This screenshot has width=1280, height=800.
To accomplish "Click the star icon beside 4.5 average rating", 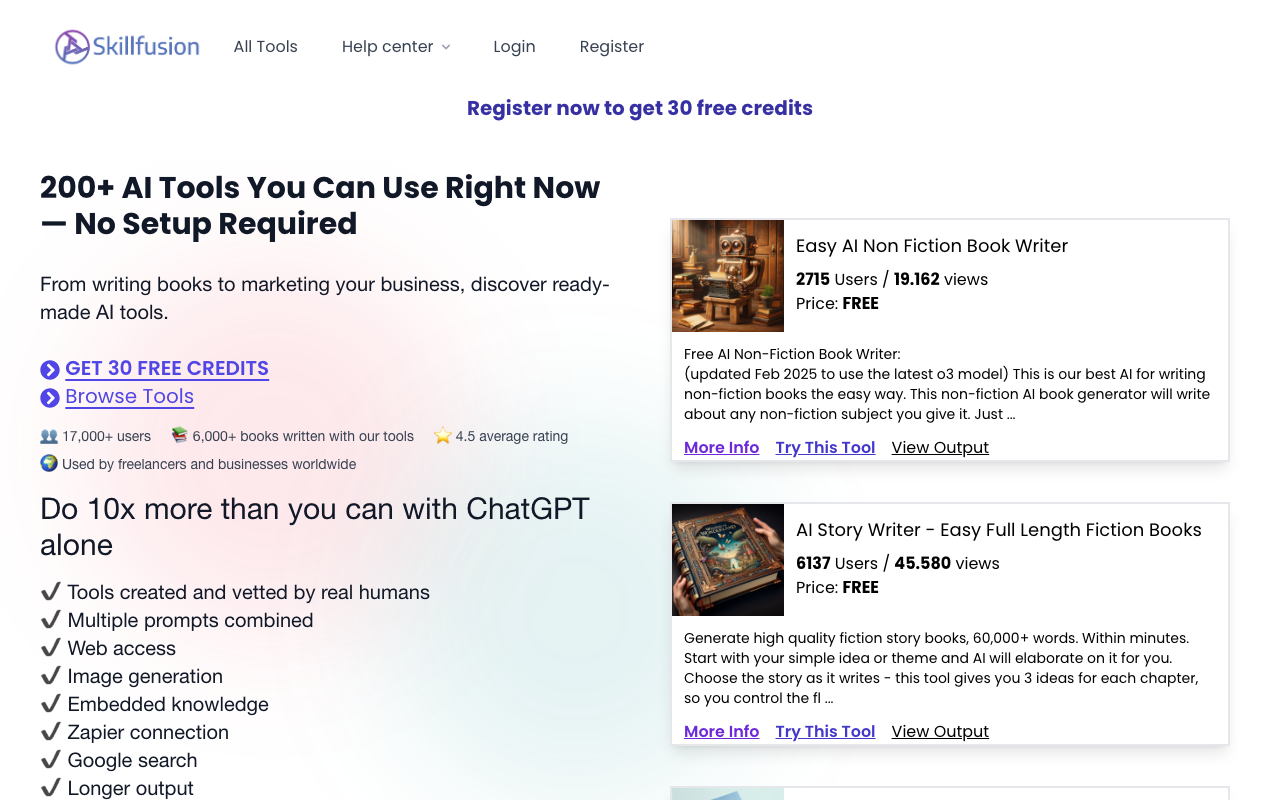I will [443, 436].
